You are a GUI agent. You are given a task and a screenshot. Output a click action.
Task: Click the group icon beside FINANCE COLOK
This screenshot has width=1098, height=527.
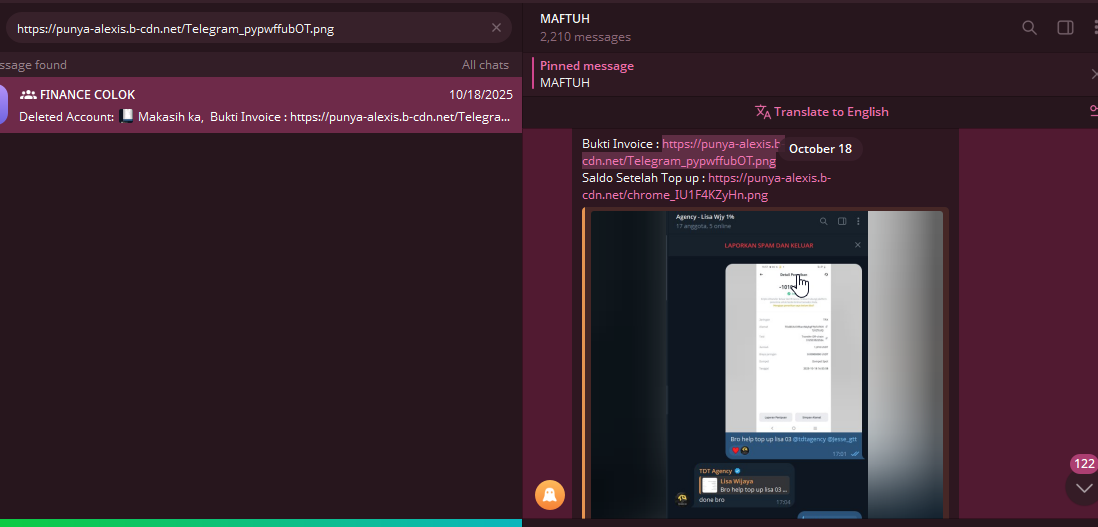tap(28, 94)
